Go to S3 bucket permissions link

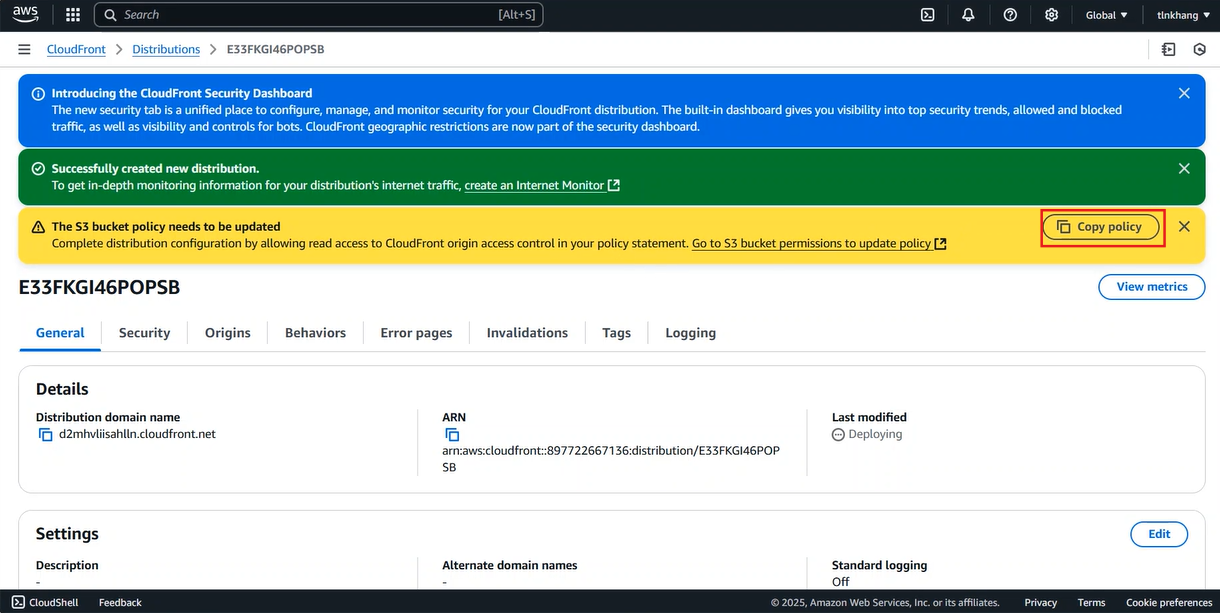pyautogui.click(x=811, y=243)
